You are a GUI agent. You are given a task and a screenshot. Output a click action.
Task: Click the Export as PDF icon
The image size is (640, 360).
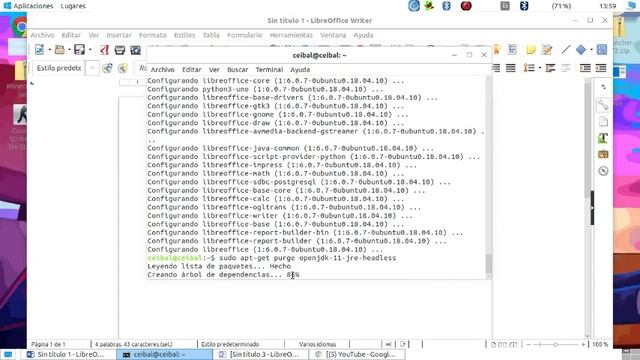[104, 50]
